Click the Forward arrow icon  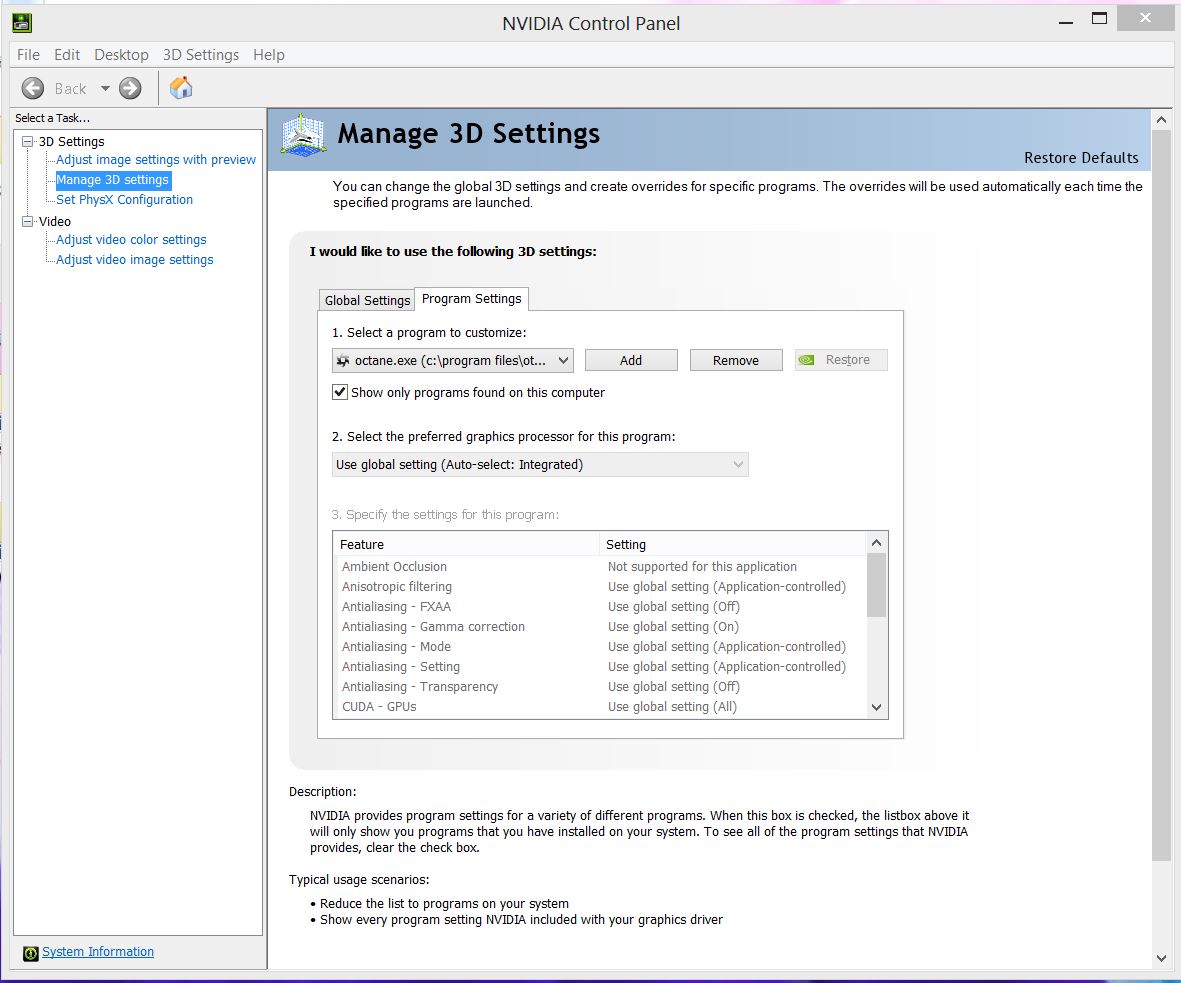(x=130, y=88)
